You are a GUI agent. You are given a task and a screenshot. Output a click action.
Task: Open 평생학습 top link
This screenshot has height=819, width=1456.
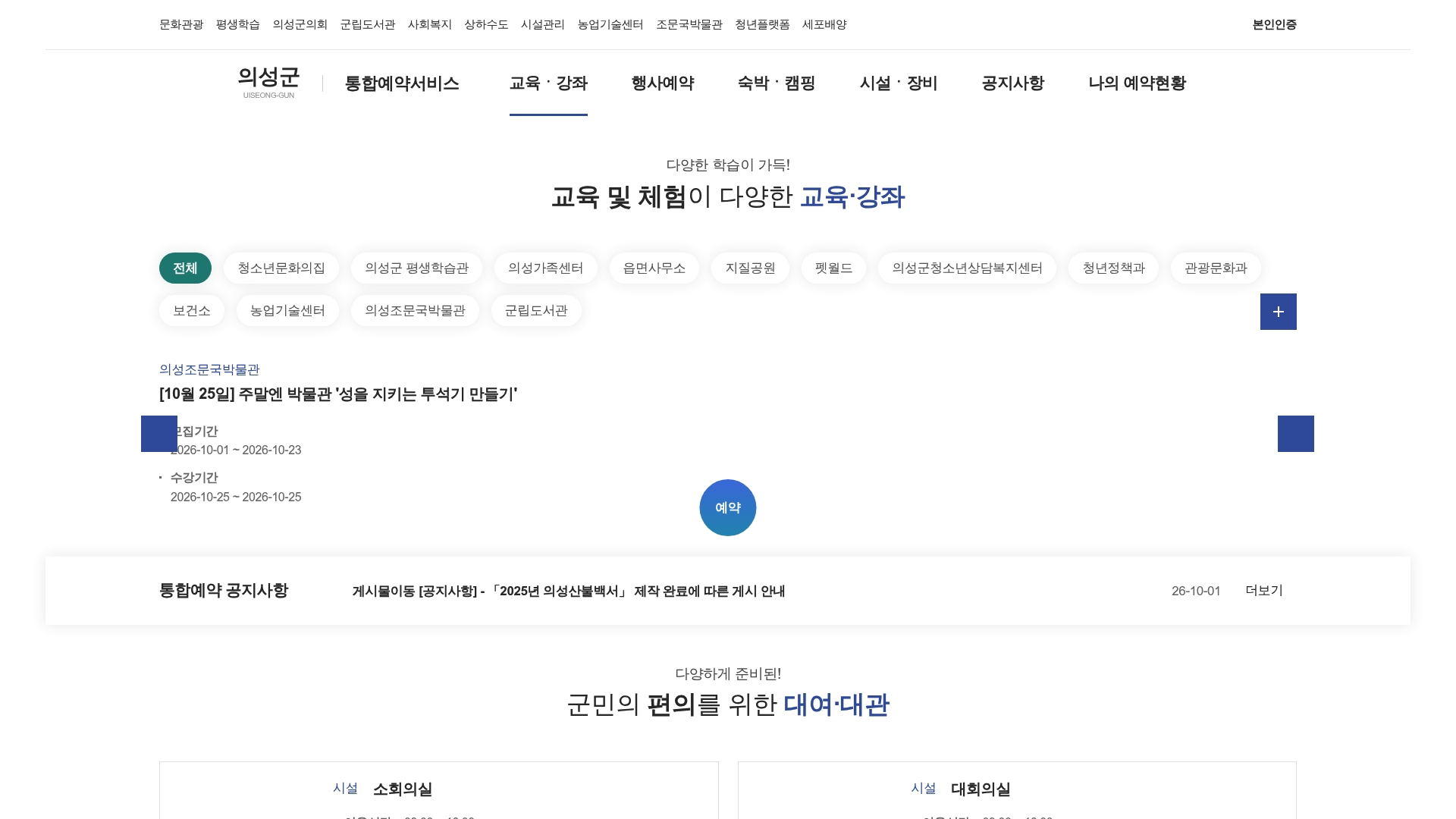tap(238, 24)
